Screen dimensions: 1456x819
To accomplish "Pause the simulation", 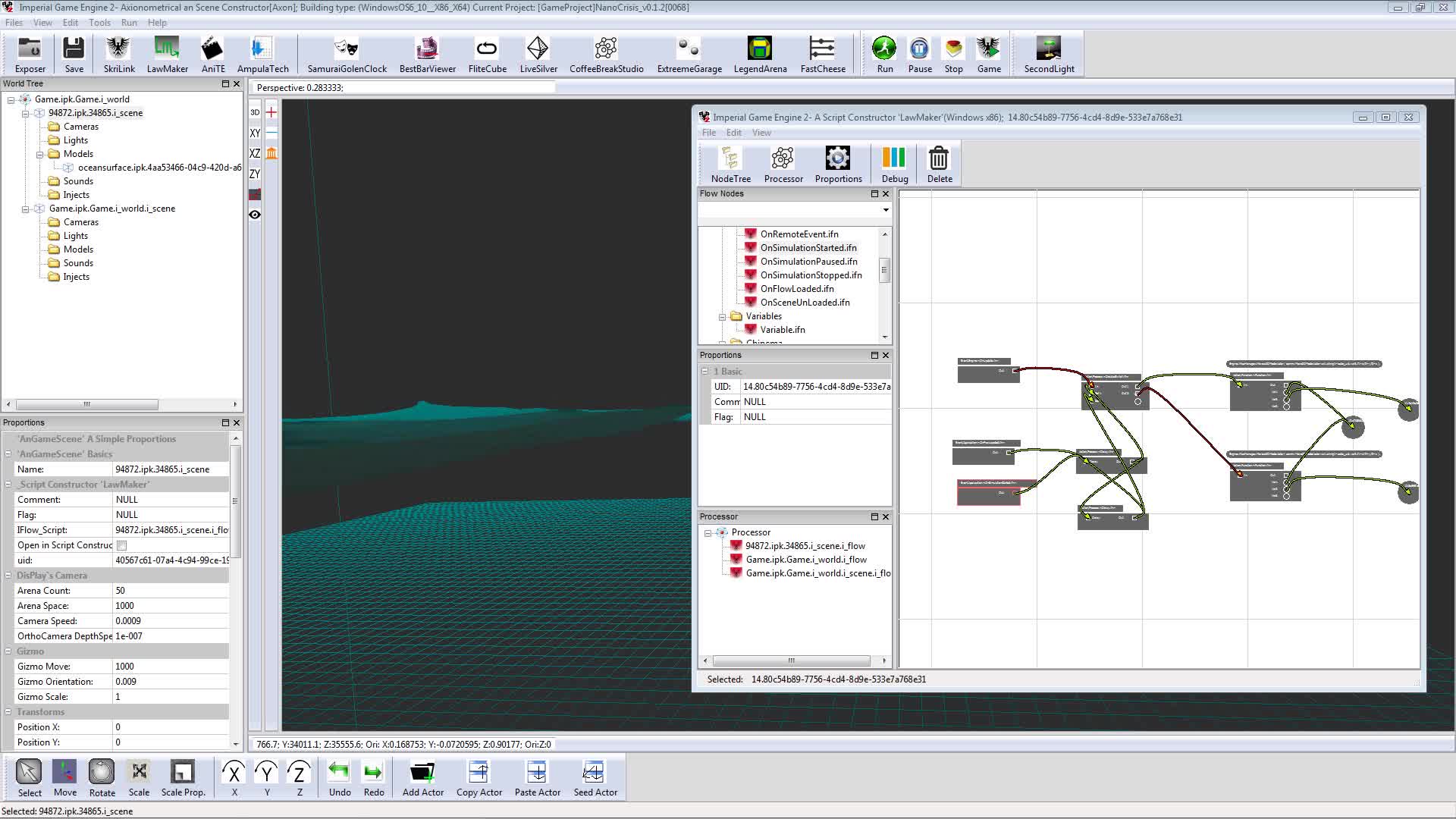I will point(919,55).
